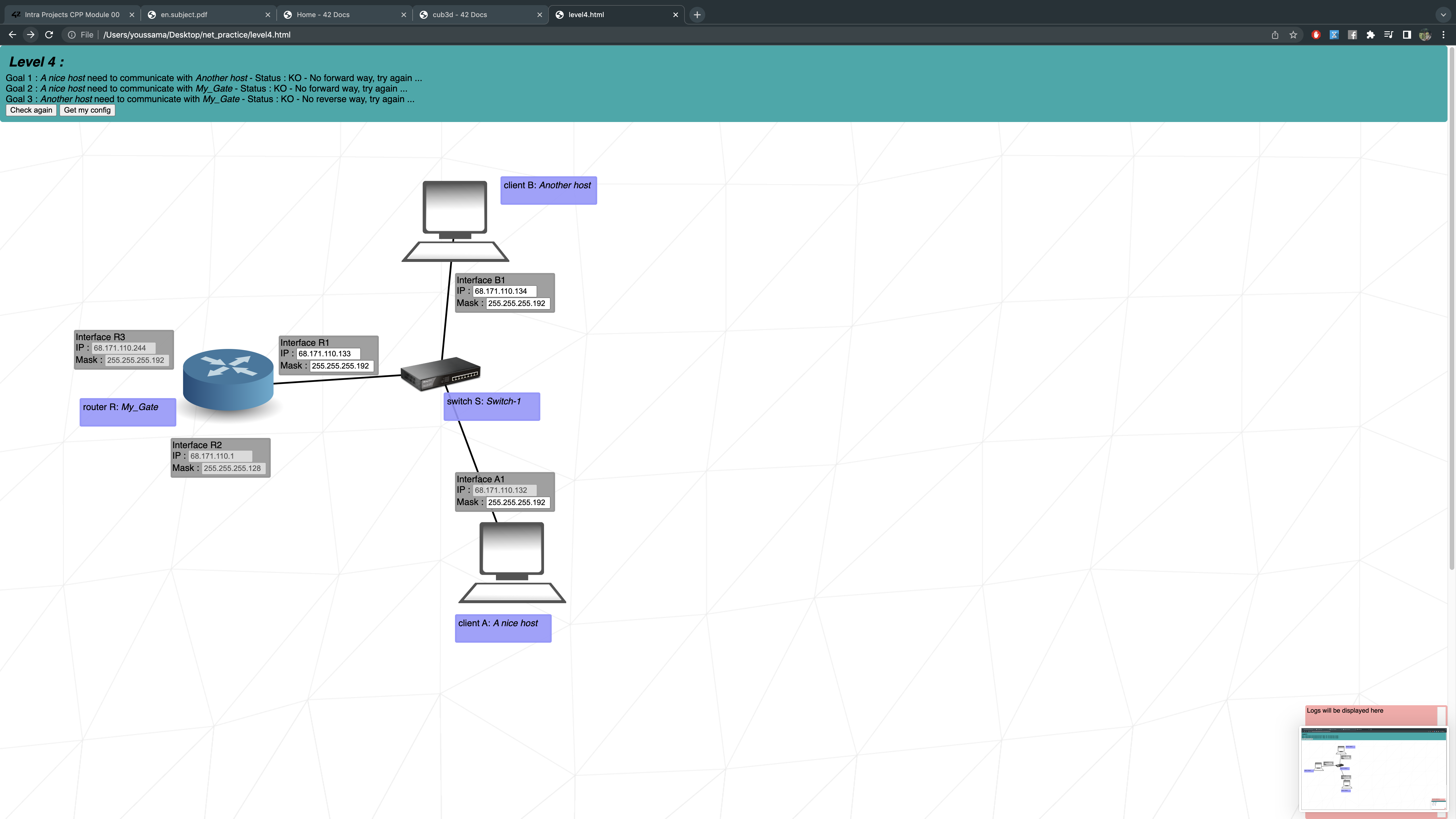Open a new browser tab

pyautogui.click(x=697, y=15)
